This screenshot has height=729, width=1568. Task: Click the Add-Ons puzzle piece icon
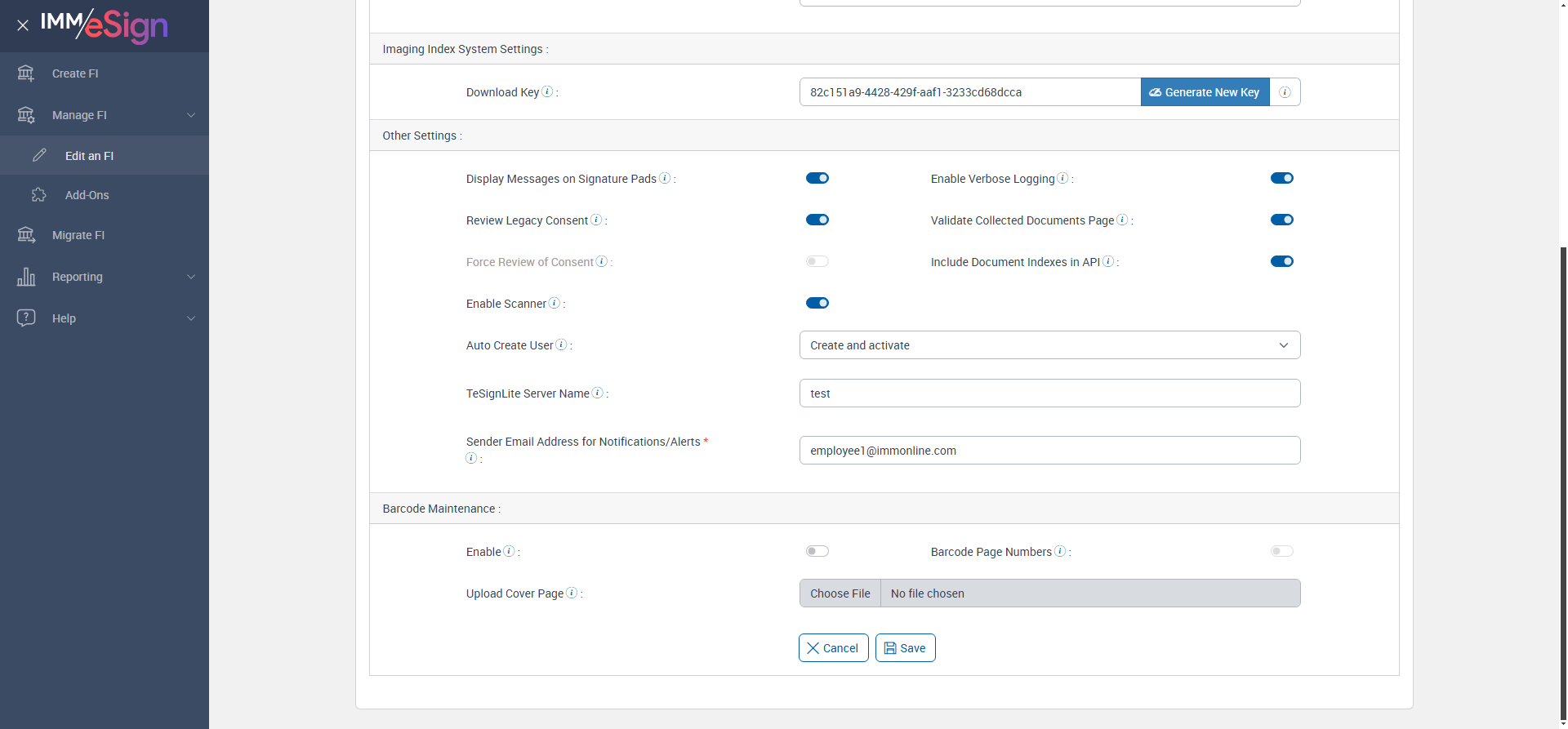[39, 195]
